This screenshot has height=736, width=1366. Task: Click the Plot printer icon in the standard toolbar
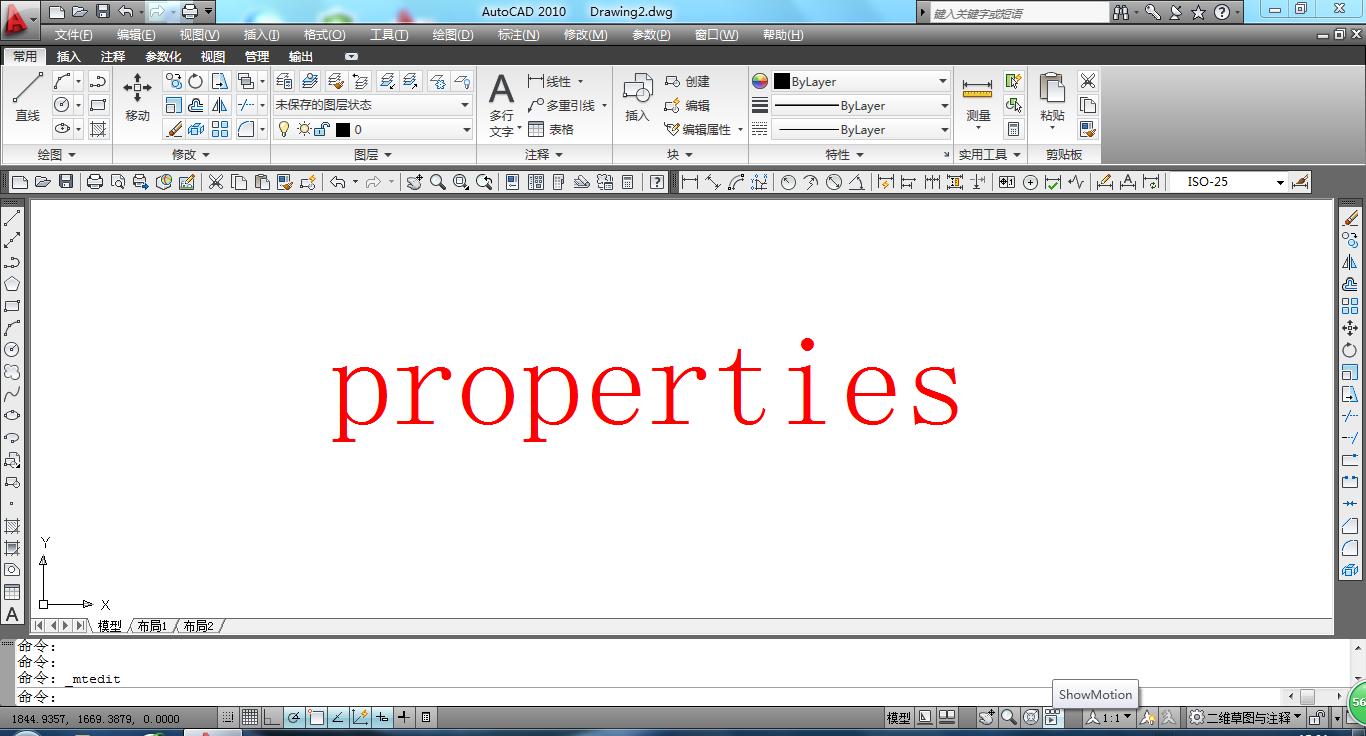click(95, 182)
